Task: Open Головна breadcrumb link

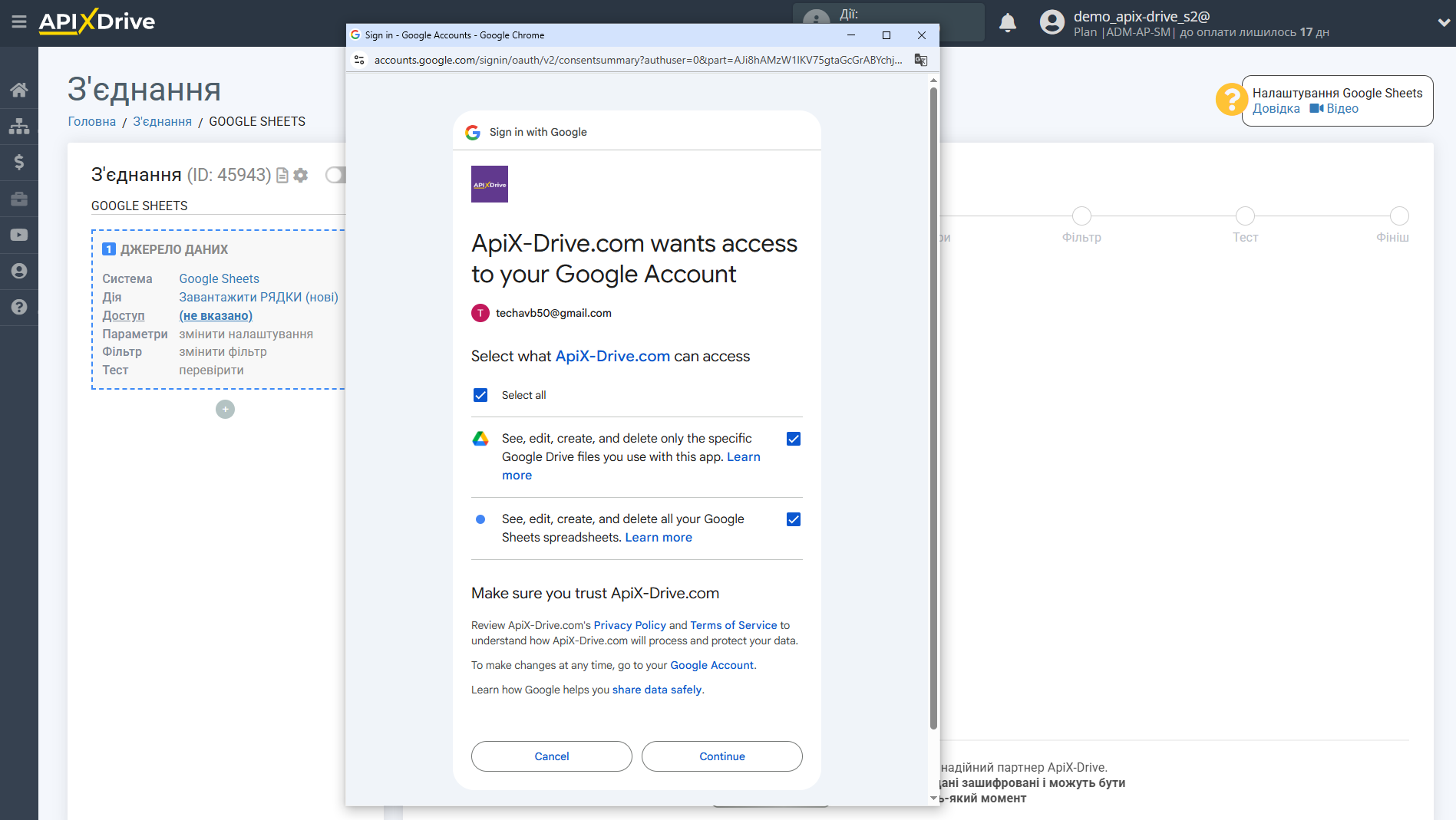Action: pos(92,122)
